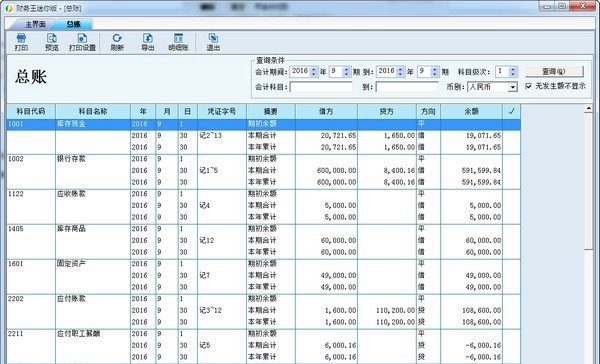Click the 凭证字号 column header
This screenshot has width=600, height=364.
(x=222, y=111)
